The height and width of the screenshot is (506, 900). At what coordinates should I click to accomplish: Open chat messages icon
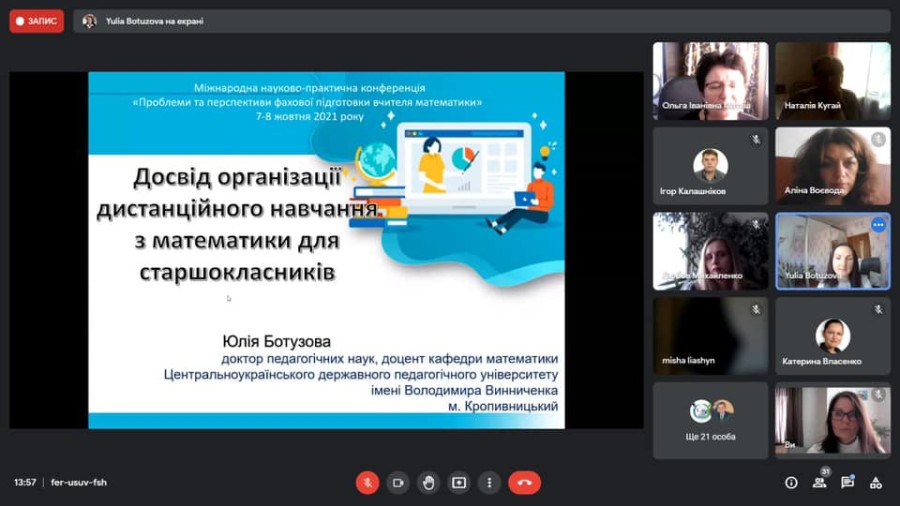[x=847, y=483]
